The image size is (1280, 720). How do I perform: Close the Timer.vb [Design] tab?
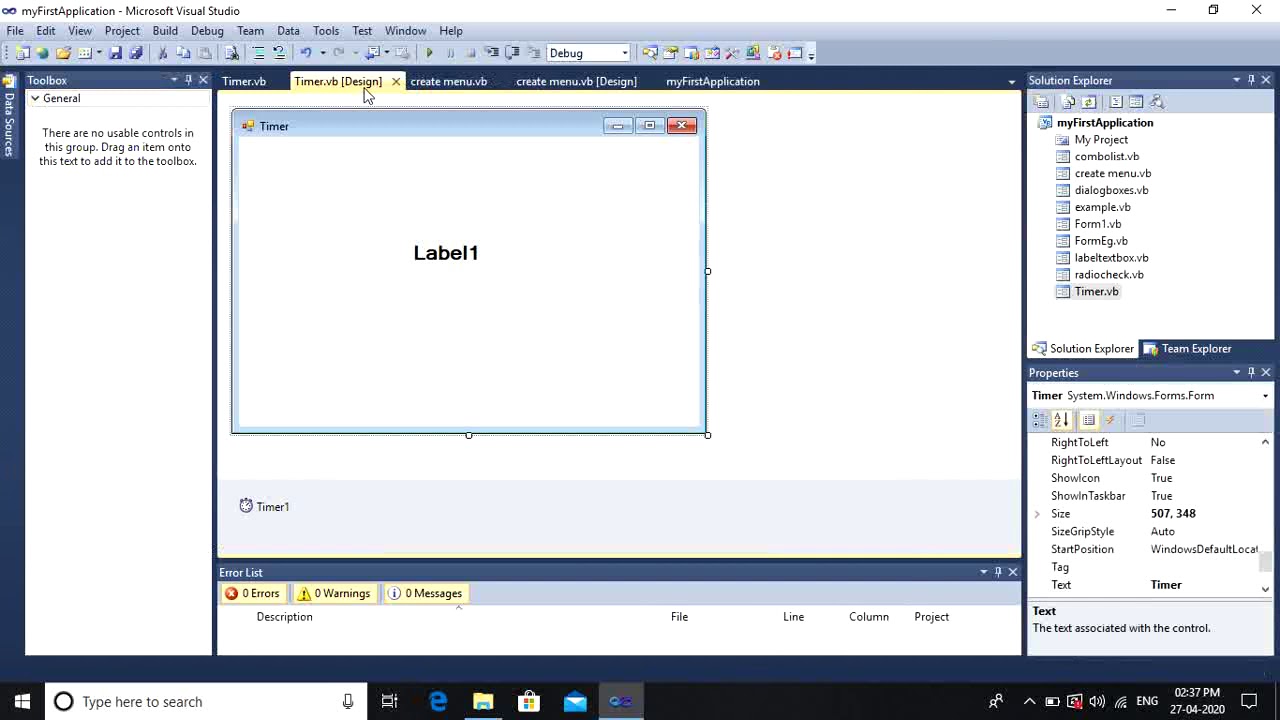[396, 81]
